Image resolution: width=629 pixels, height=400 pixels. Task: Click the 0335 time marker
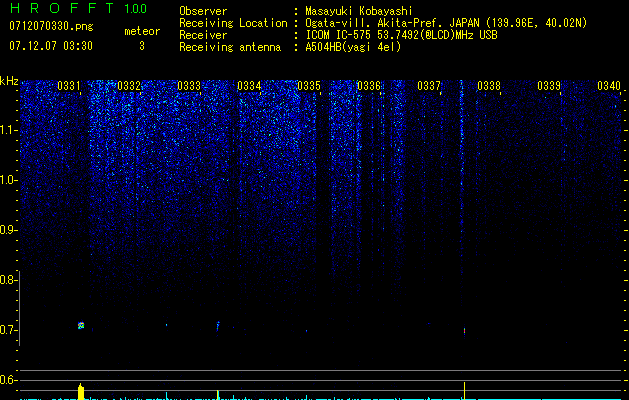tap(308, 86)
